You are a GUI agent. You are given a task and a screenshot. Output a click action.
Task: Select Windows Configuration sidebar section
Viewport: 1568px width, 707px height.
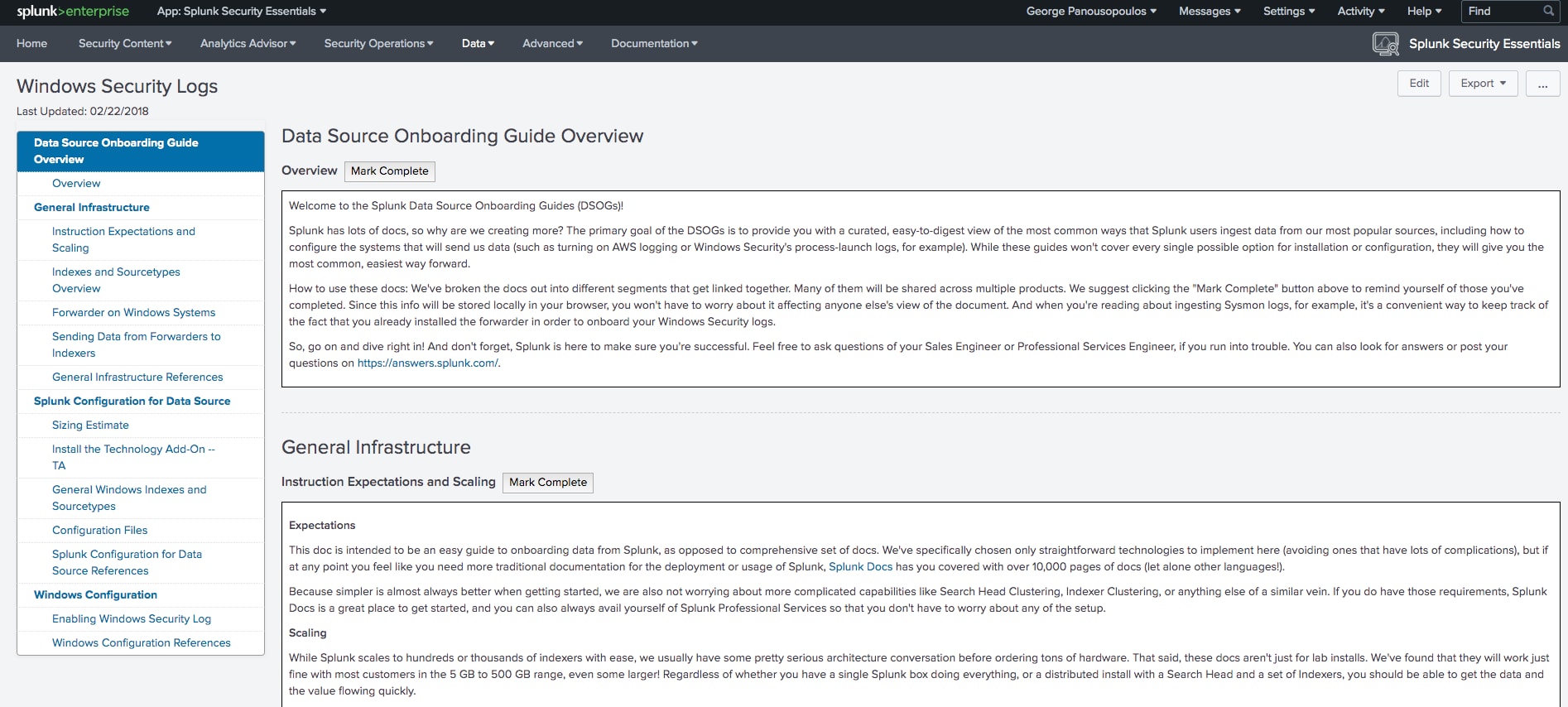click(95, 595)
